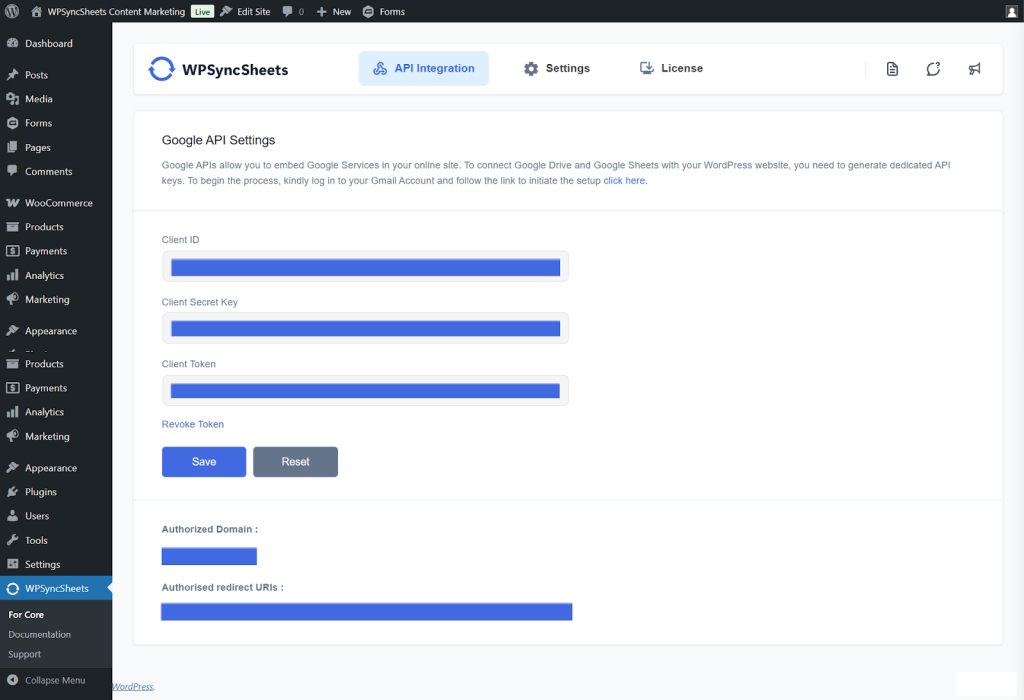Click the 'Google API Settings' heading

coord(218,140)
